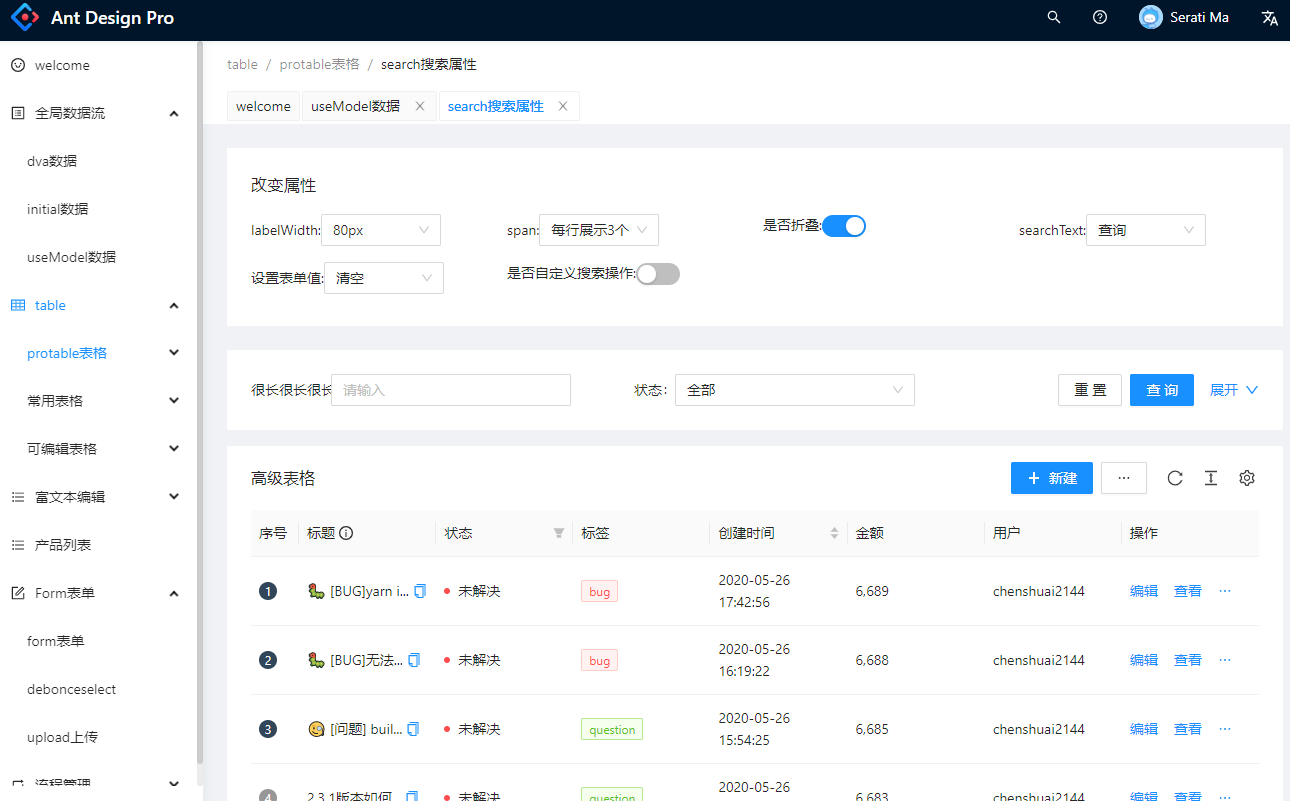This screenshot has height=801, width=1290.
Task: Open the language switcher icon
Action: point(1270,18)
